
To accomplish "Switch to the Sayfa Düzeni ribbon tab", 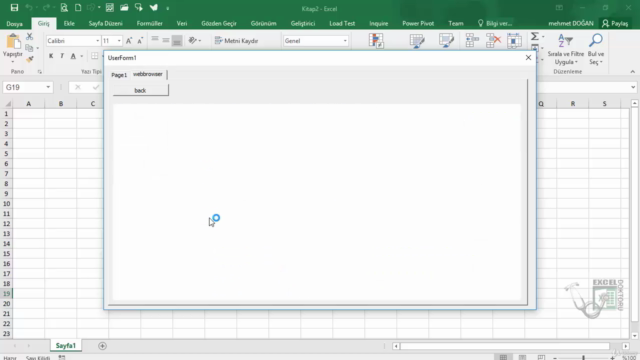I will click(106, 23).
